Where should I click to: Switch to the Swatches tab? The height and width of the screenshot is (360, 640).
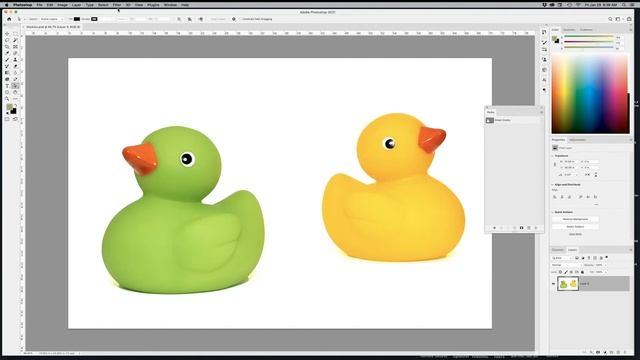coord(569,30)
